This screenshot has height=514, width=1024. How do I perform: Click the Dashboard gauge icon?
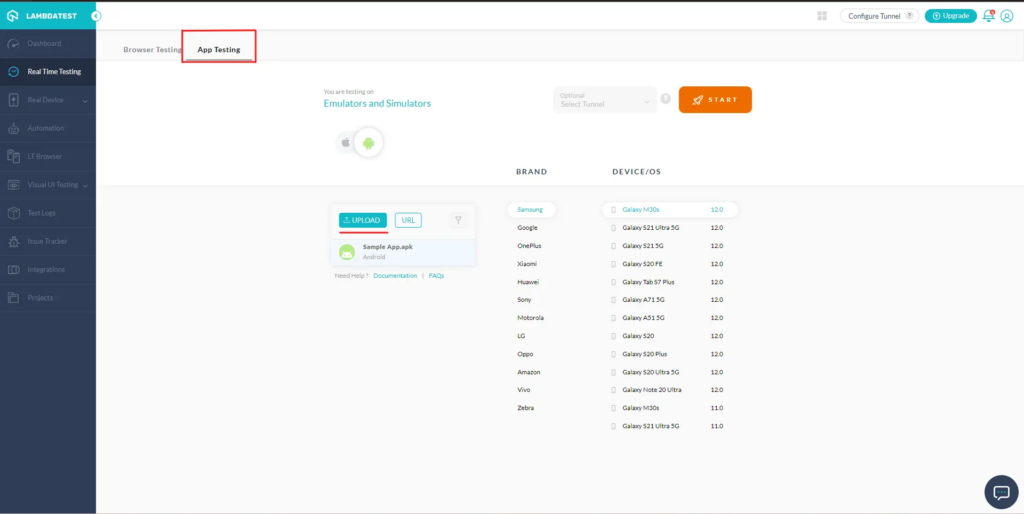click(13, 44)
